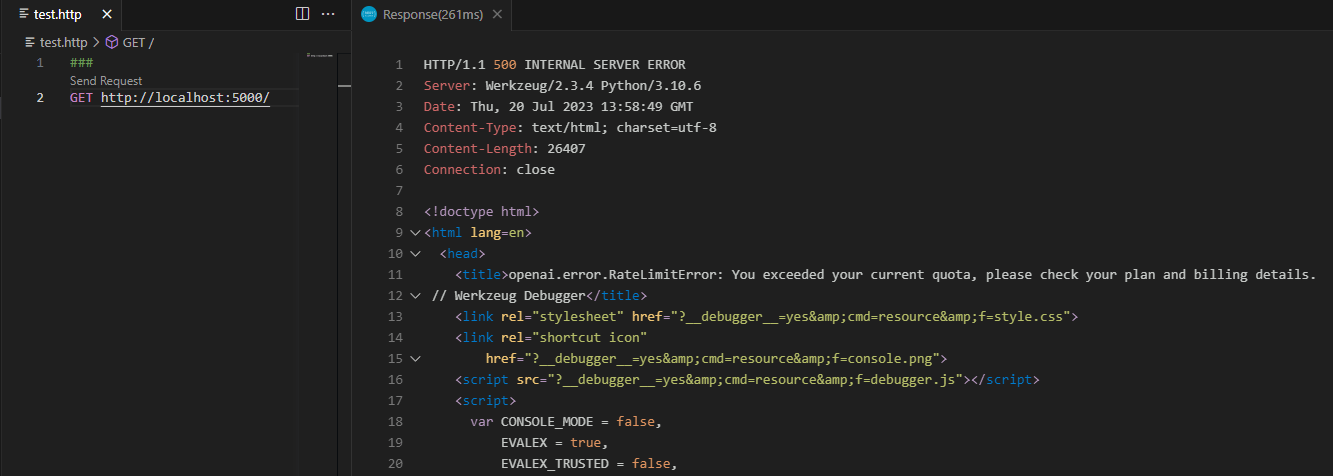Click the debugger.js script tag line

(x=747, y=380)
